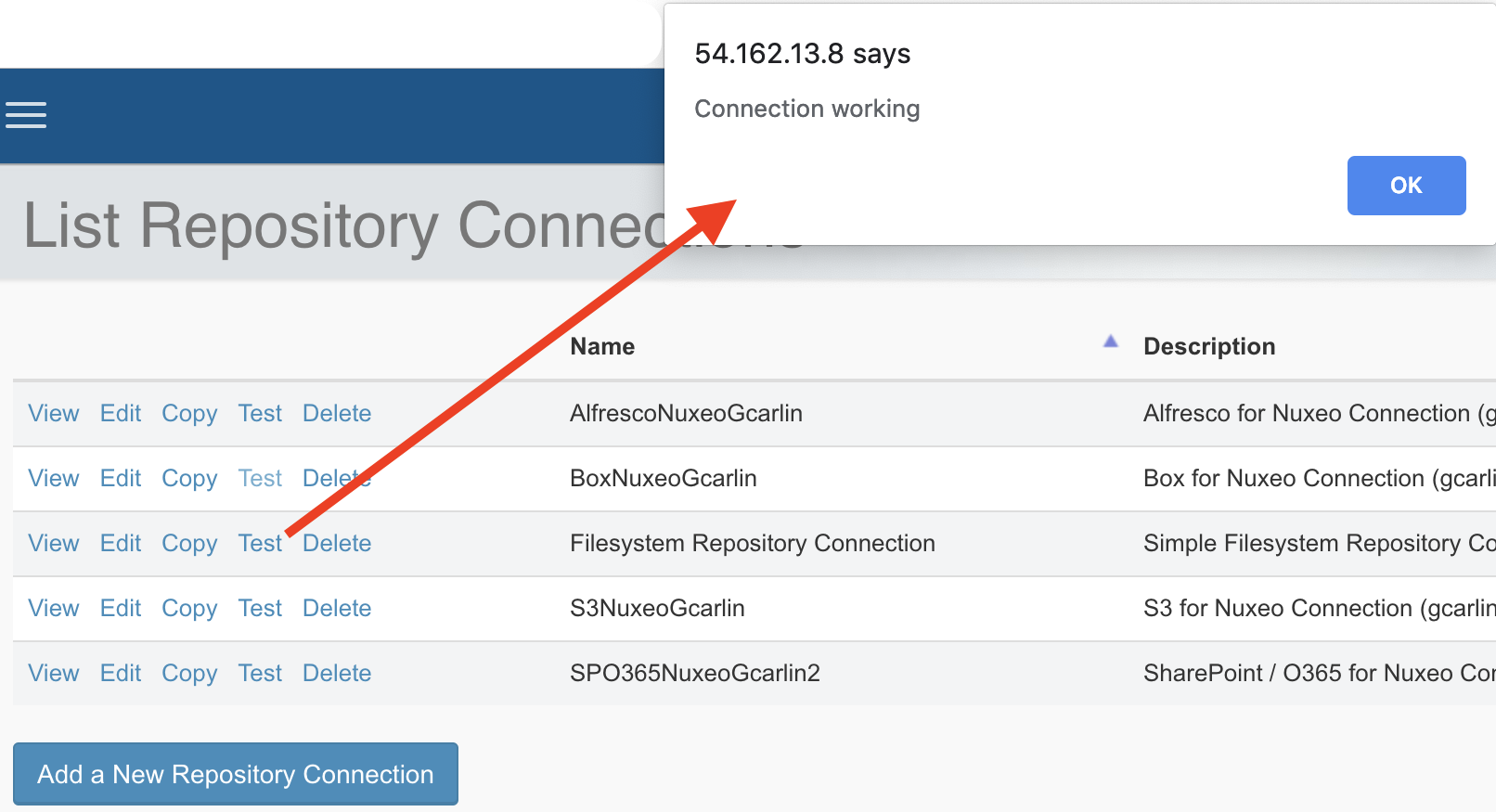Viewport: 1496px width, 812px height.
Task: Click 'Alfresco for Nuxeo Connection' description
Action: click(x=1320, y=413)
